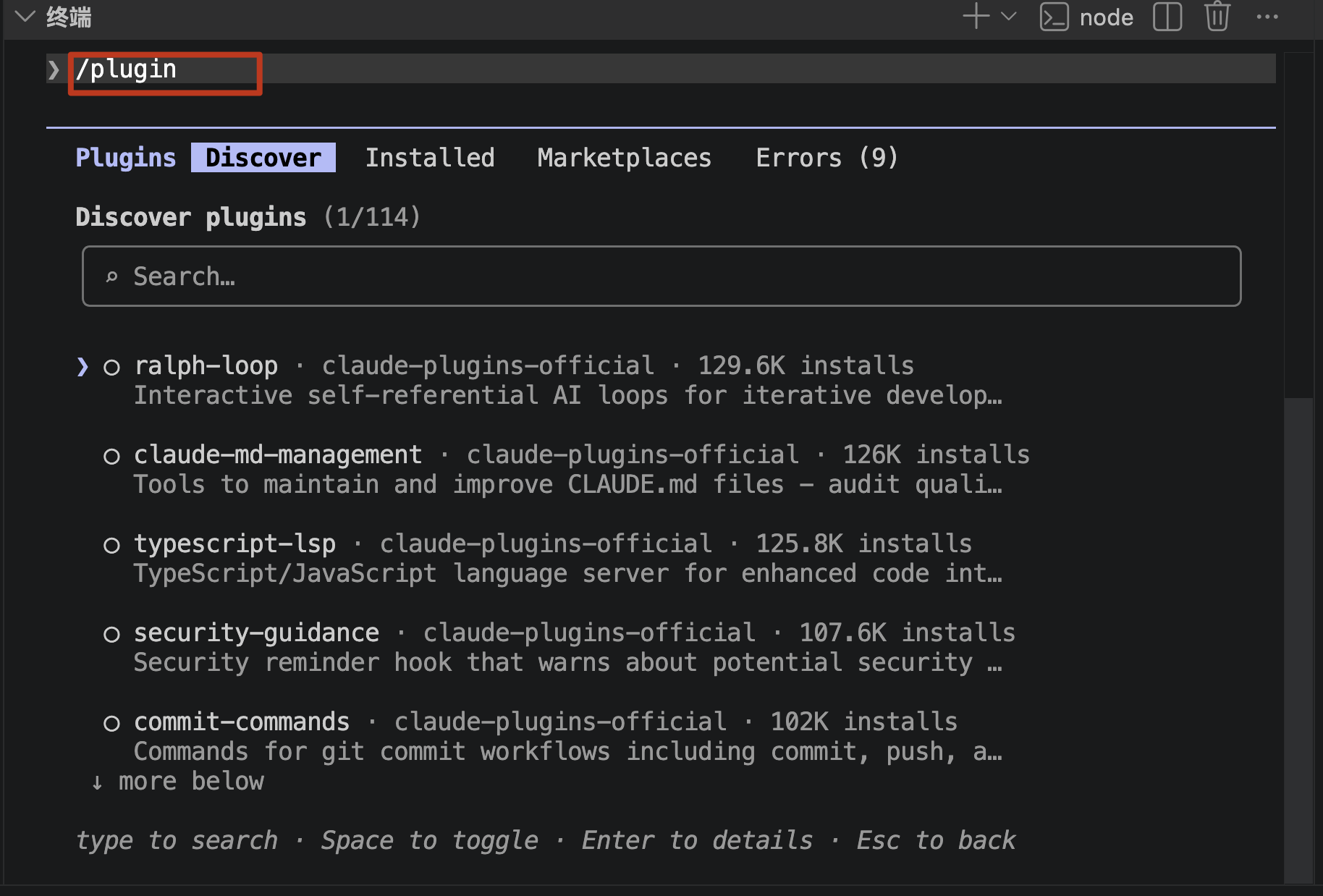Viewport: 1323px width, 896px height.
Task: Click the /plugin command input line
Action: click(x=661, y=69)
